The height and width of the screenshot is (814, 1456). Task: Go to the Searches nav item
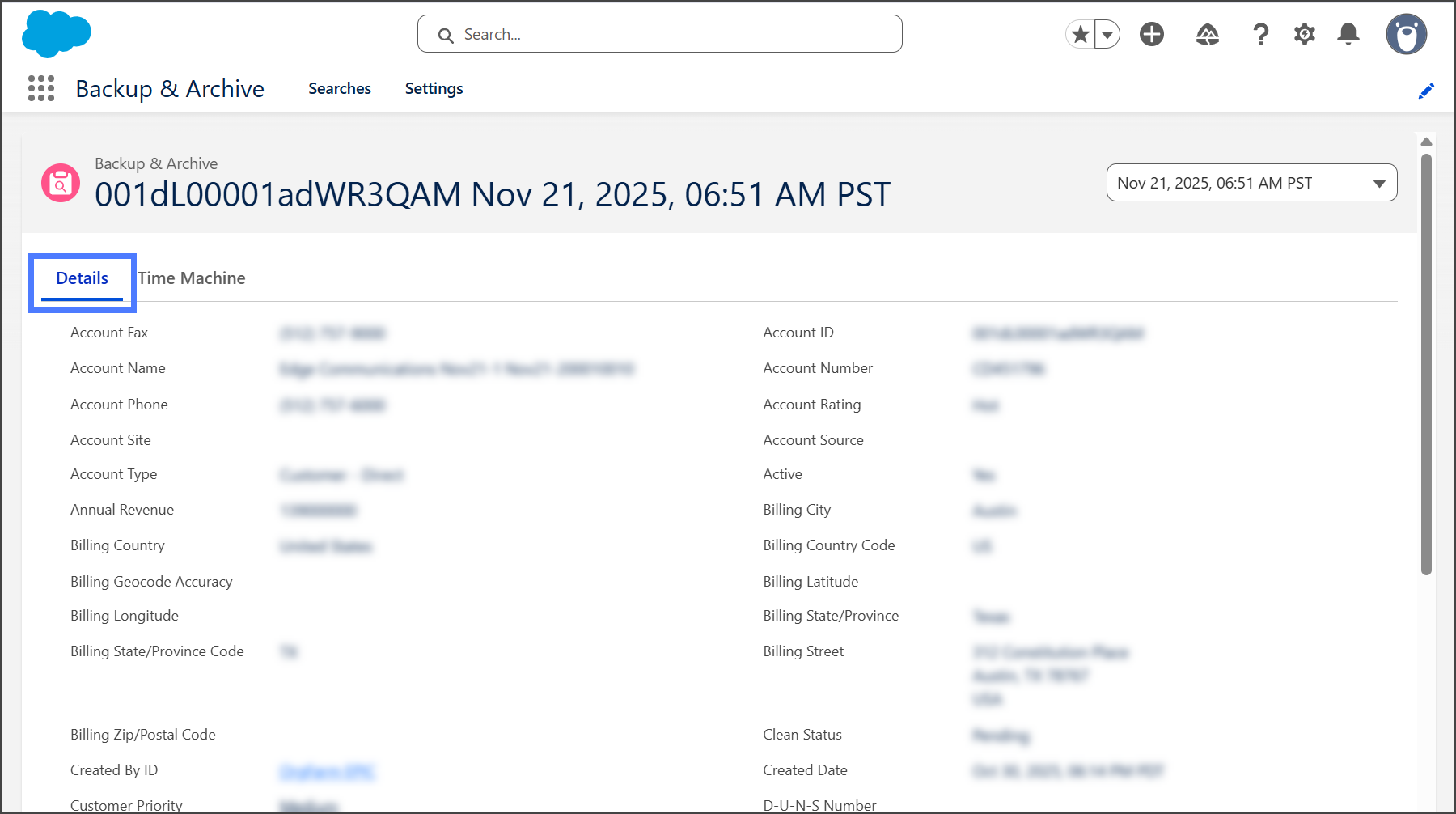click(339, 88)
